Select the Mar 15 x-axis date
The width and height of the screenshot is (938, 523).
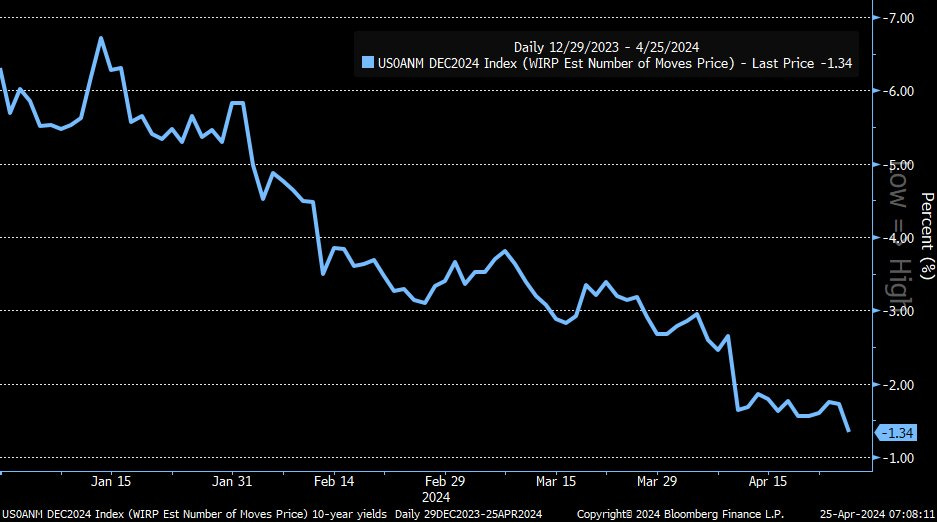(557, 480)
